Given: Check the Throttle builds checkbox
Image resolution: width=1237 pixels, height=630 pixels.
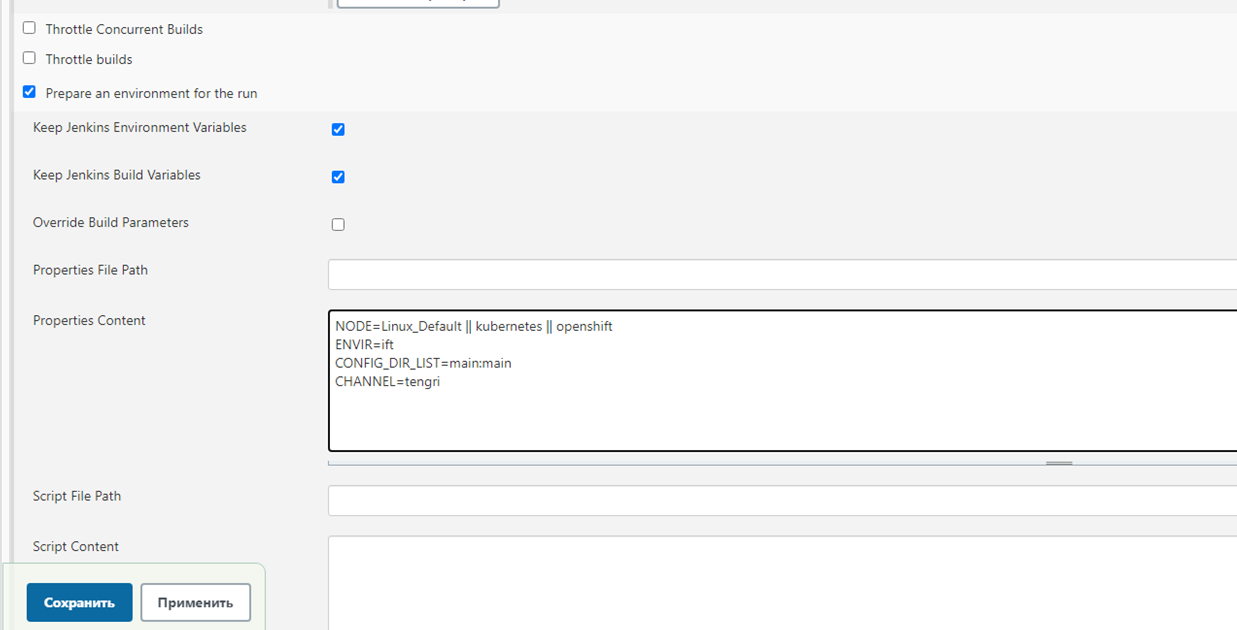Looking at the screenshot, I should [x=29, y=58].
